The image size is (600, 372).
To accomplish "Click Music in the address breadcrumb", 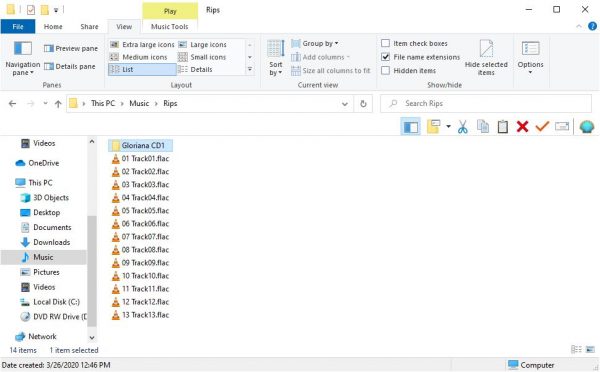I will click(139, 103).
